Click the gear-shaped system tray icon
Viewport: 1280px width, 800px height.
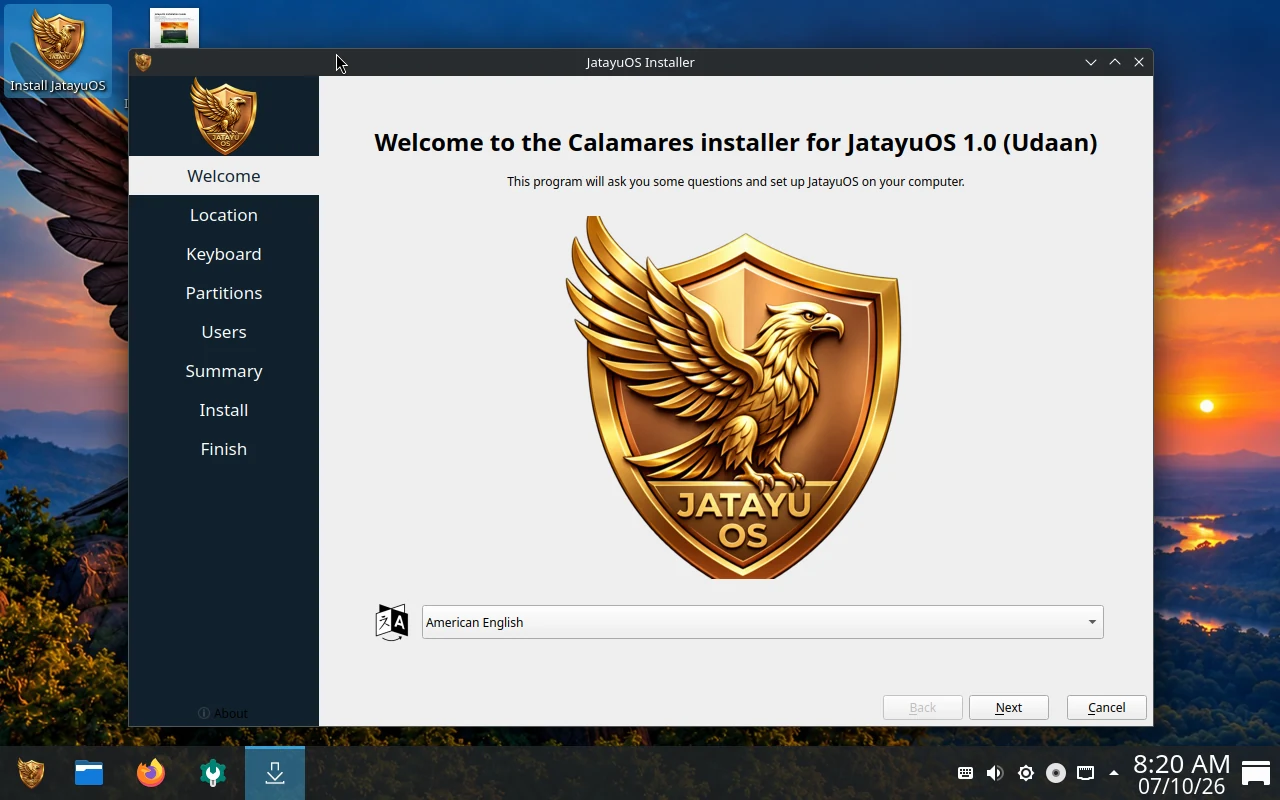1026,773
